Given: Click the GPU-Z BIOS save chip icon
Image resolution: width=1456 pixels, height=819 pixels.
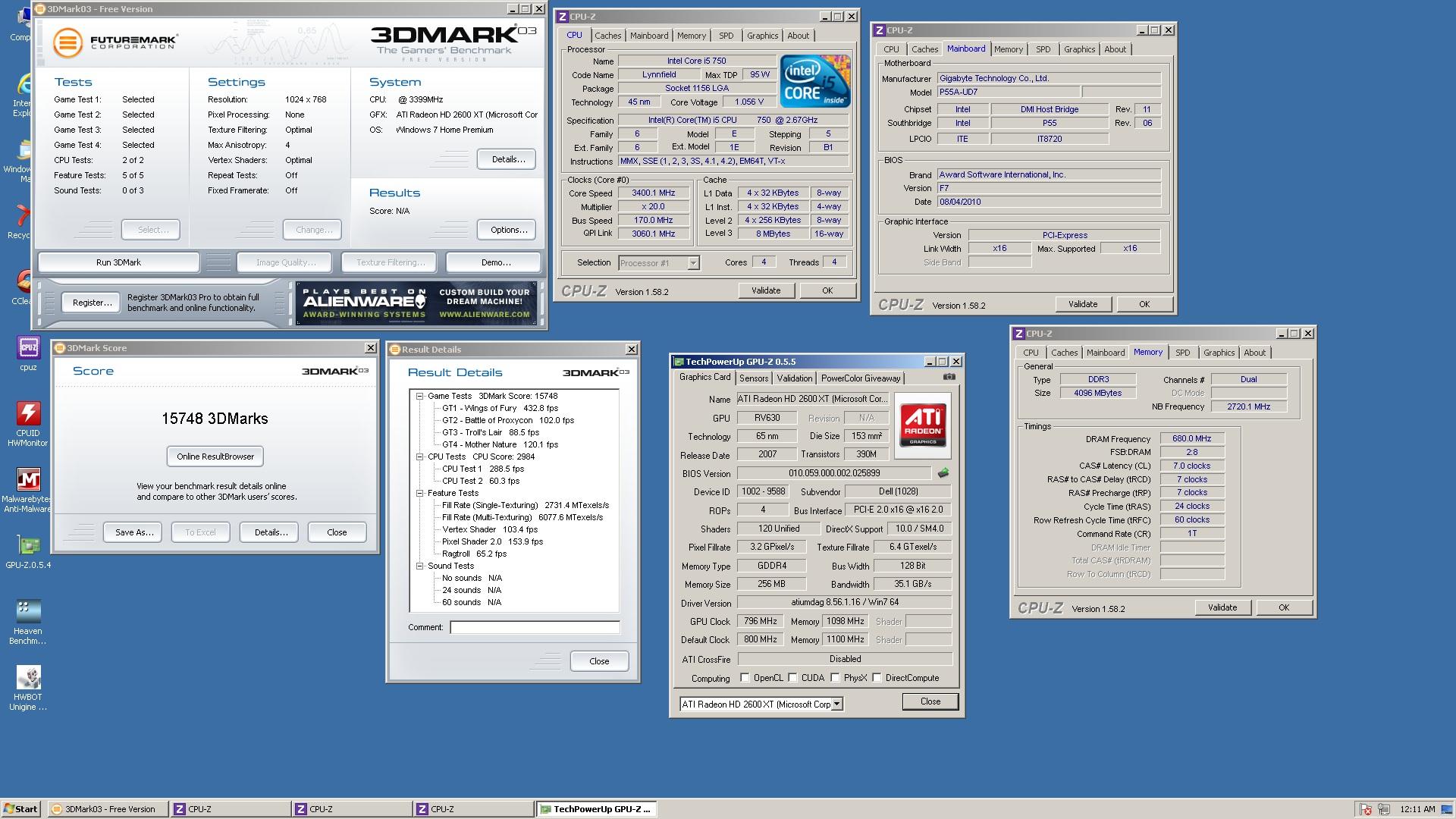Looking at the screenshot, I should pyautogui.click(x=943, y=473).
